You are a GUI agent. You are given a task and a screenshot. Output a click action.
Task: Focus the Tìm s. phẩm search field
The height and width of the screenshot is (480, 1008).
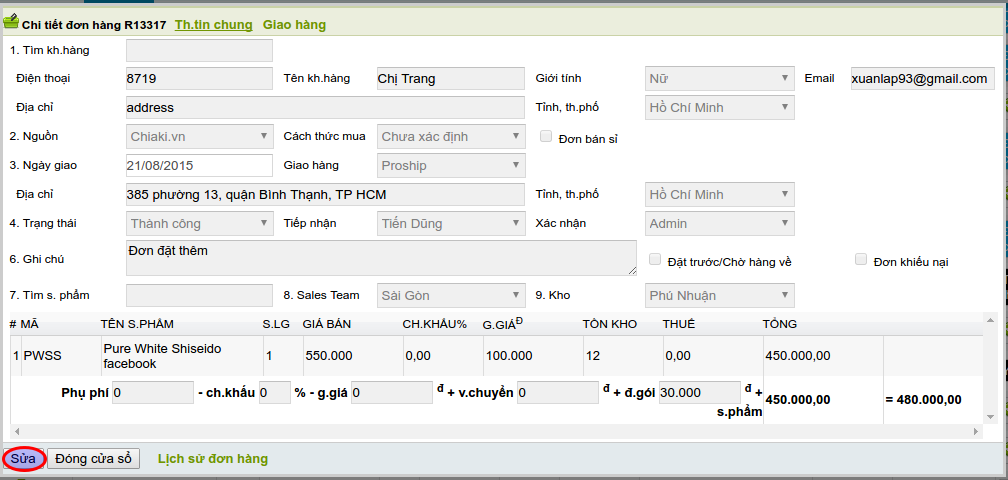[x=199, y=295]
